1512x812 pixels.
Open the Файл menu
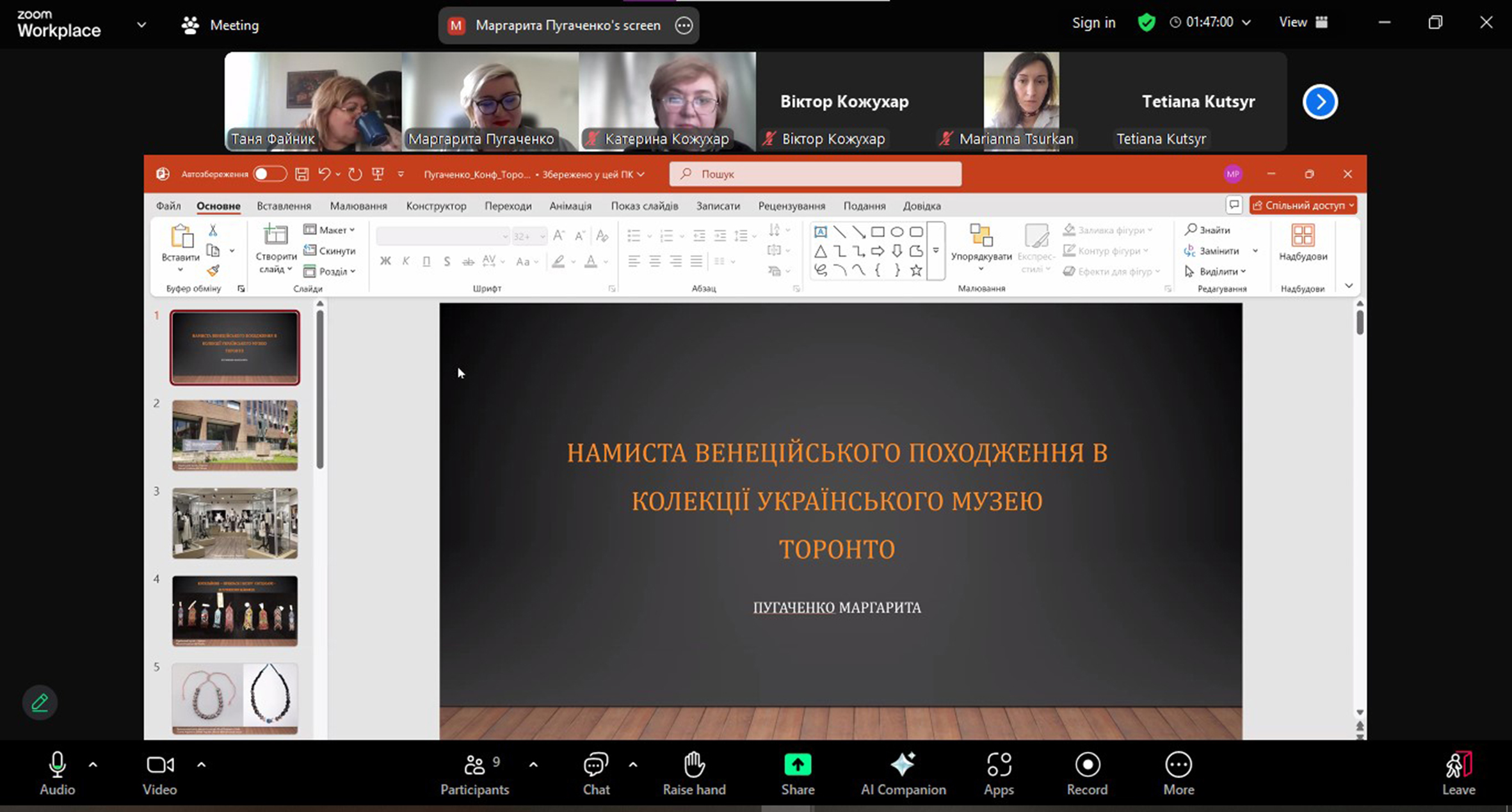coord(168,206)
